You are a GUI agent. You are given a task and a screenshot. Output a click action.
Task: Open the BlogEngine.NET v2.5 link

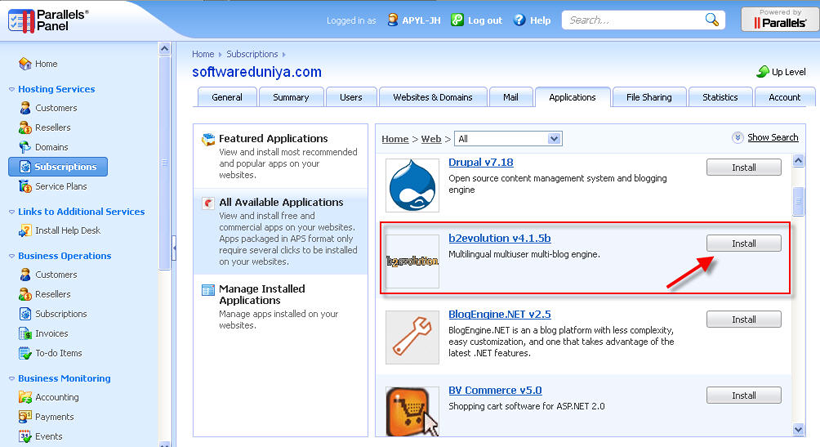(x=499, y=315)
